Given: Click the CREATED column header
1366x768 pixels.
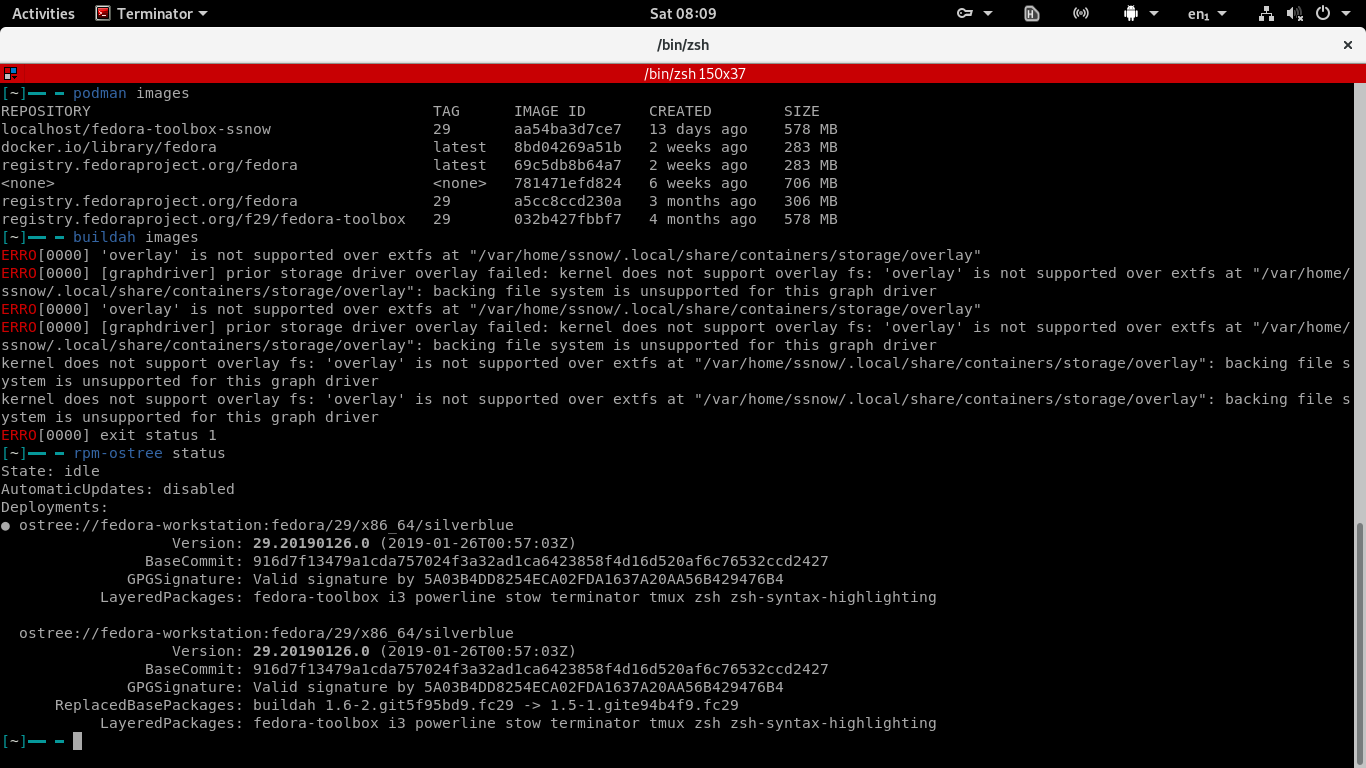Looking at the screenshot, I should pos(680,111).
